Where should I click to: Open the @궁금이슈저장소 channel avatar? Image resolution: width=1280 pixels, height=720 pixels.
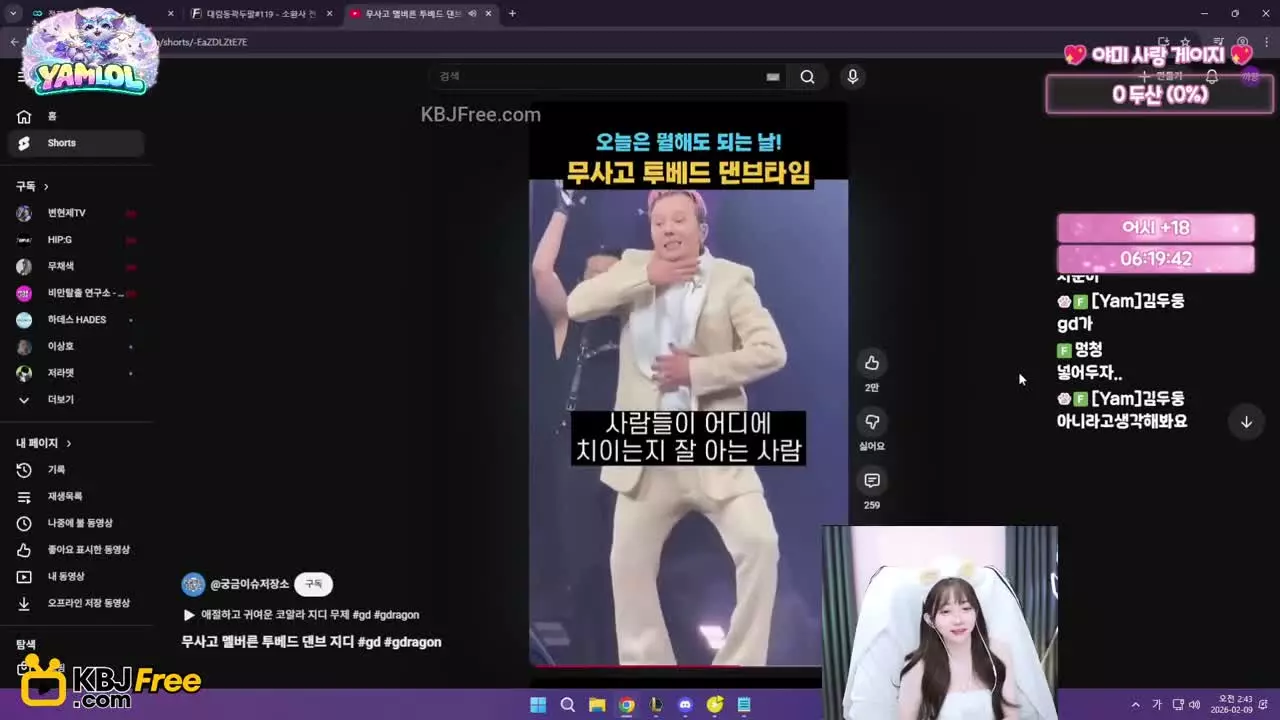193,584
